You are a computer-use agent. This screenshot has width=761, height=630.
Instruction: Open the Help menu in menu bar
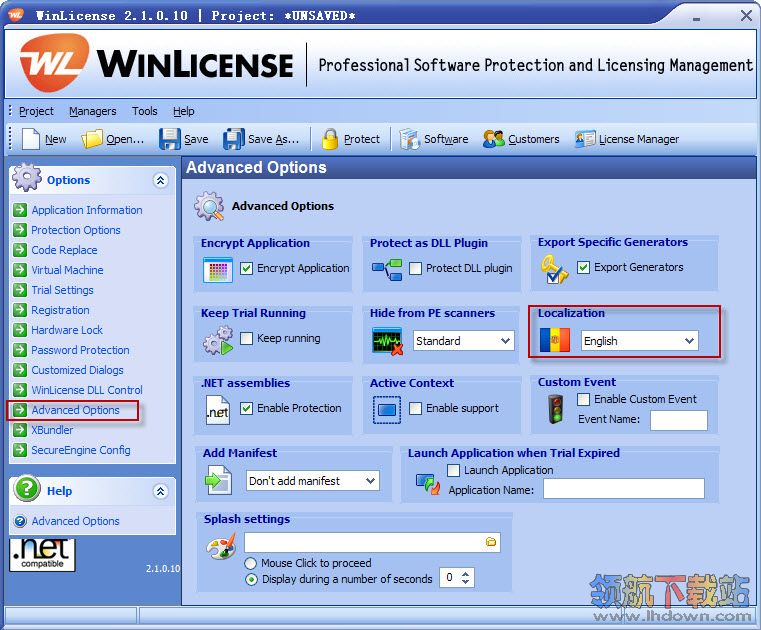click(183, 111)
